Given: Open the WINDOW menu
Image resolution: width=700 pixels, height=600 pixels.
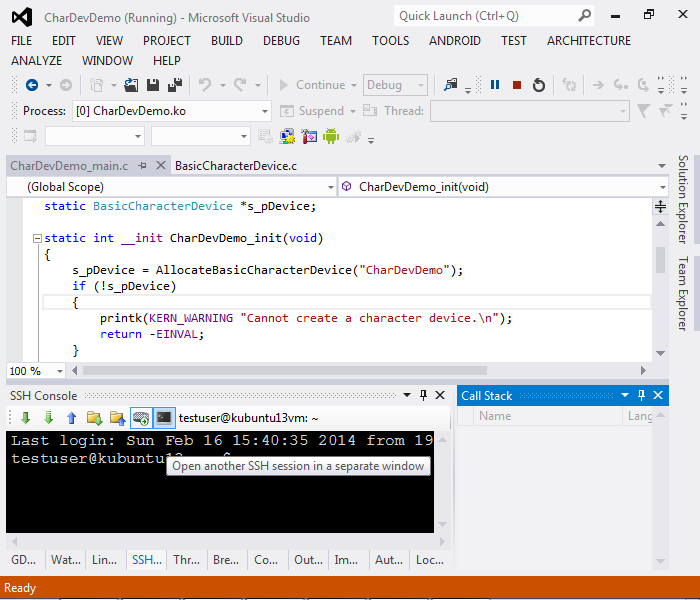Looking at the screenshot, I should (107, 60).
